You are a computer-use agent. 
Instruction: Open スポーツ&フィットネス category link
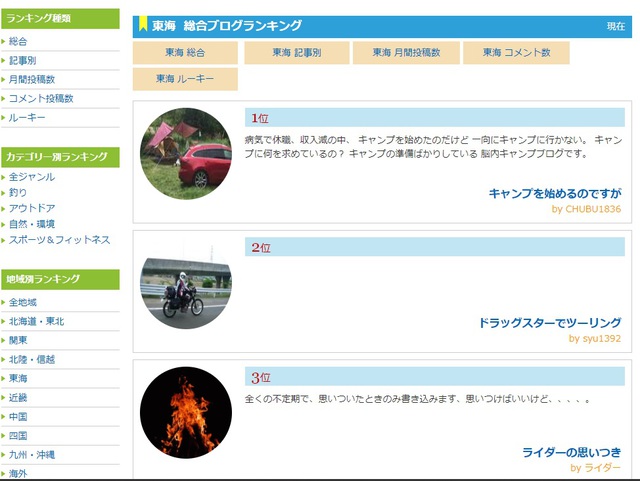(x=60, y=240)
